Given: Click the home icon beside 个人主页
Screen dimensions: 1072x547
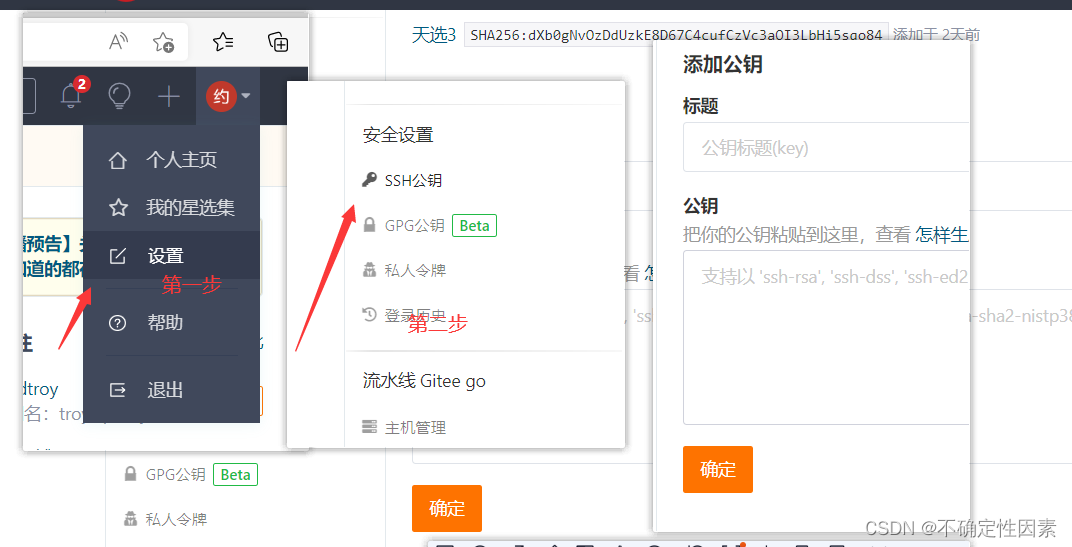Looking at the screenshot, I should [118, 161].
